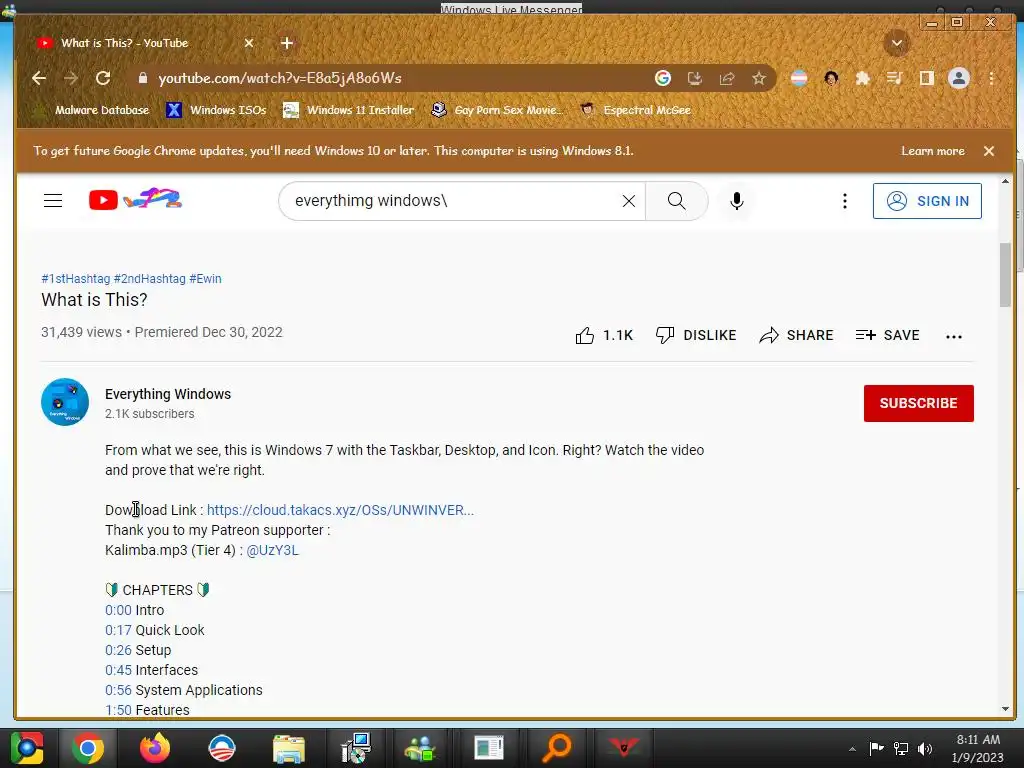The image size is (1024, 768).
Task: Open the Malware Database bookmark
Action: [91, 110]
